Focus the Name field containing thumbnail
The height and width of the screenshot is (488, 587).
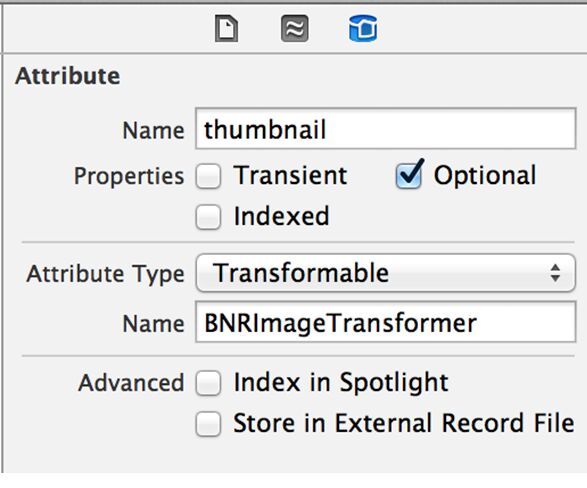[386, 128]
